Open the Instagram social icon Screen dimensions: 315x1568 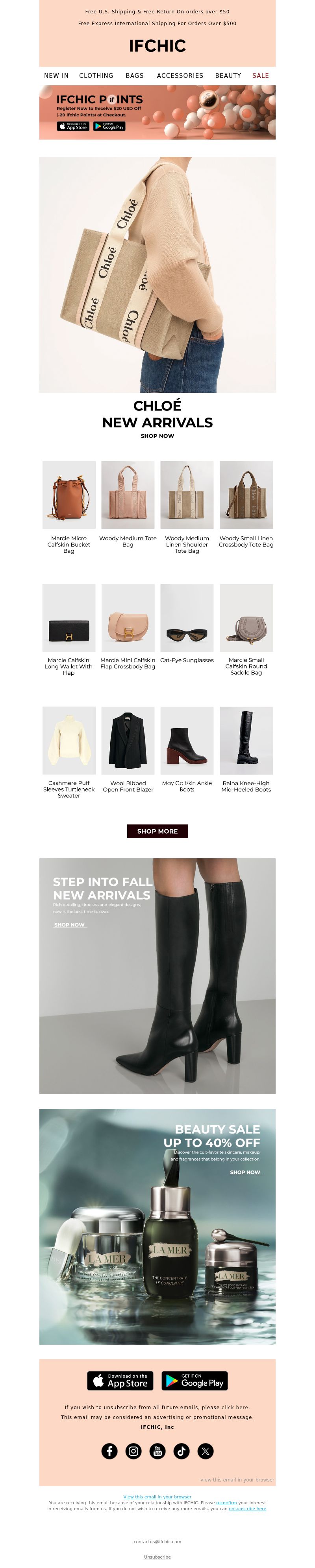pyautogui.click(x=133, y=1450)
